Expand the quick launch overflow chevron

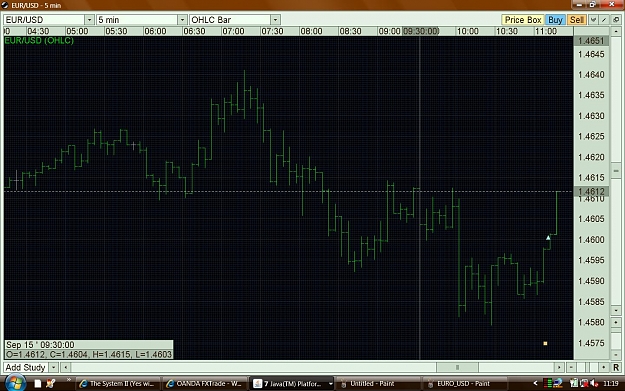coord(68,379)
